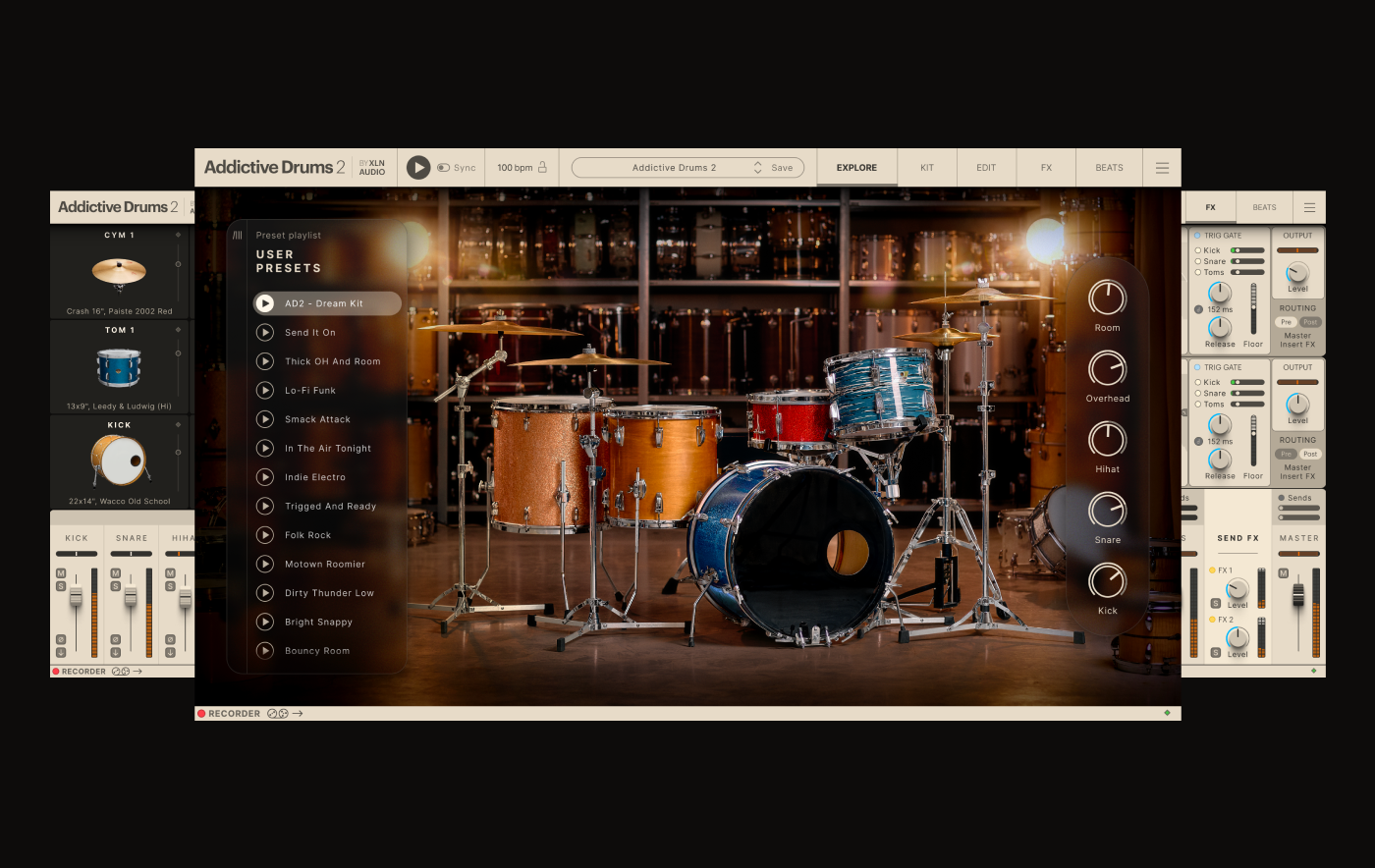1375x868 pixels.
Task: Click the arrow icon in main window recorder bar
Action: (x=297, y=714)
